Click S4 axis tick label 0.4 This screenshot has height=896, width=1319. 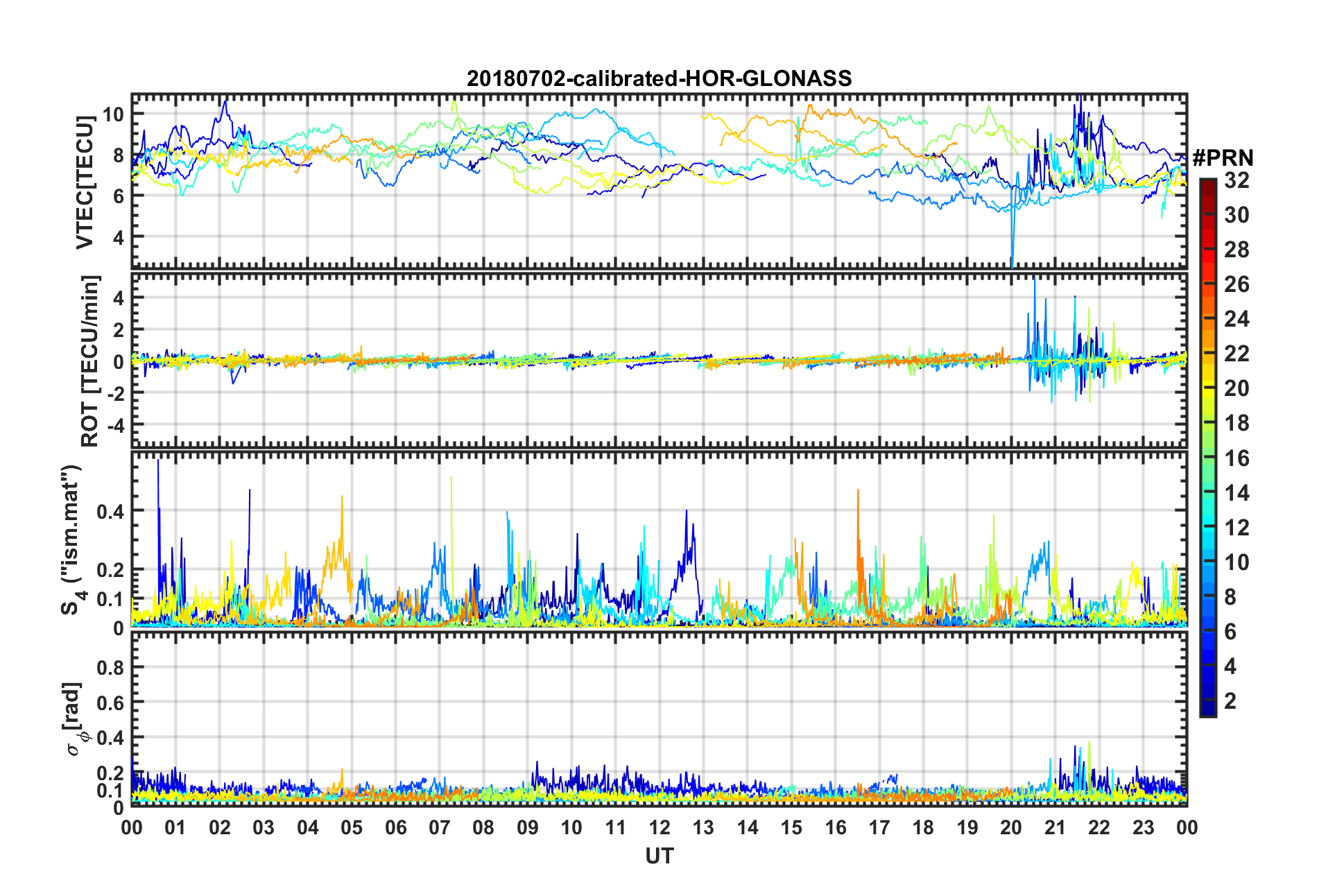pyautogui.click(x=111, y=511)
